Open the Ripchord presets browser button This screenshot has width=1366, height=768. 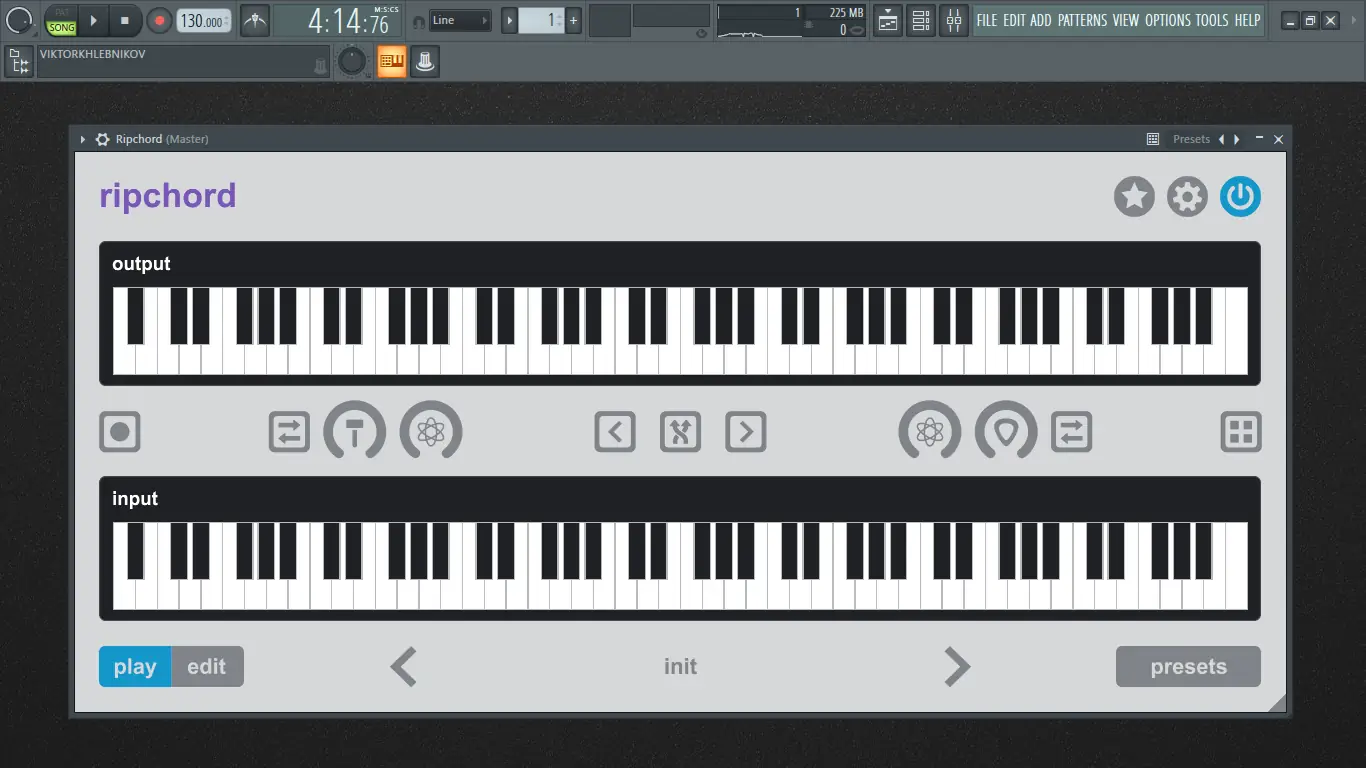(x=1188, y=667)
